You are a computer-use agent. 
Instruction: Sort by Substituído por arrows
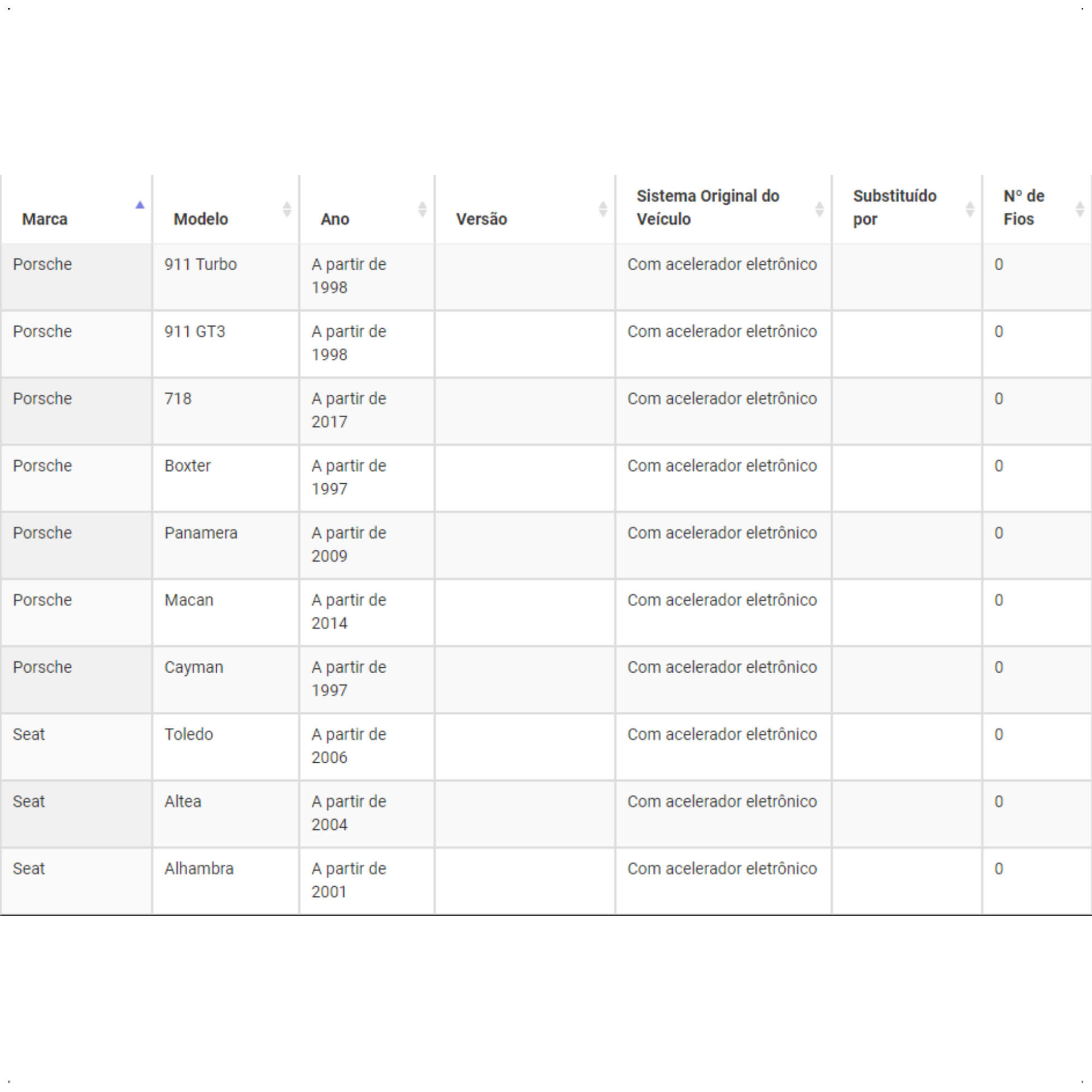click(970, 210)
